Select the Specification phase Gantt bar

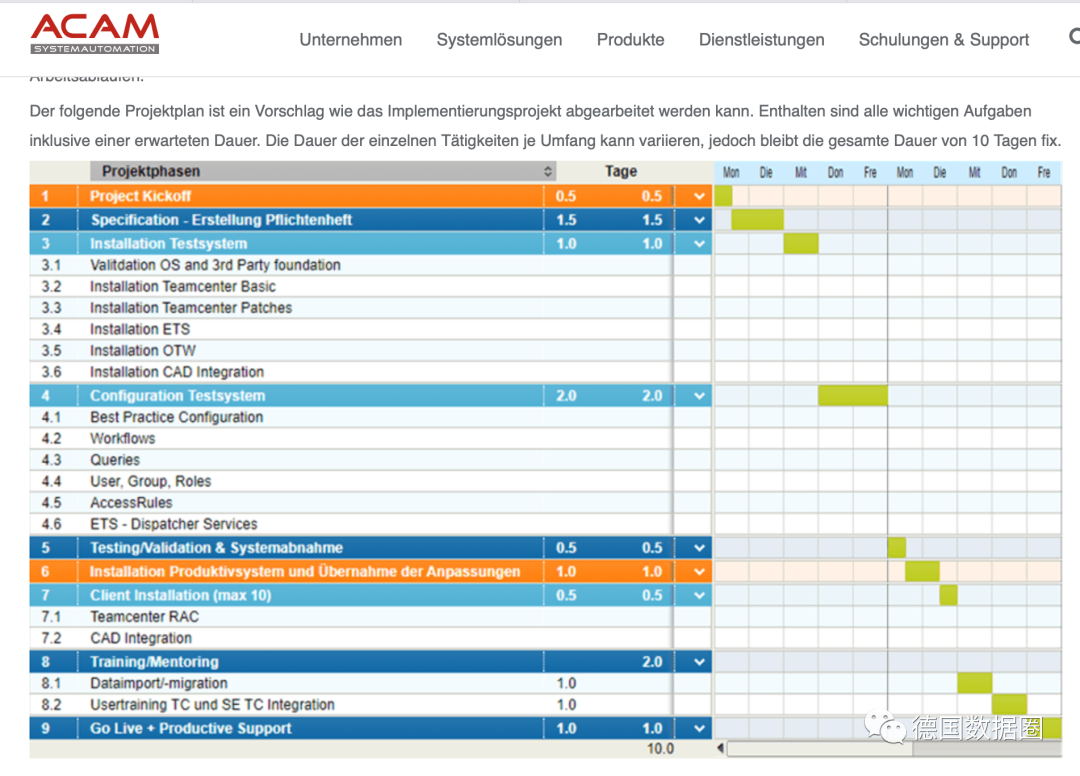pos(758,220)
